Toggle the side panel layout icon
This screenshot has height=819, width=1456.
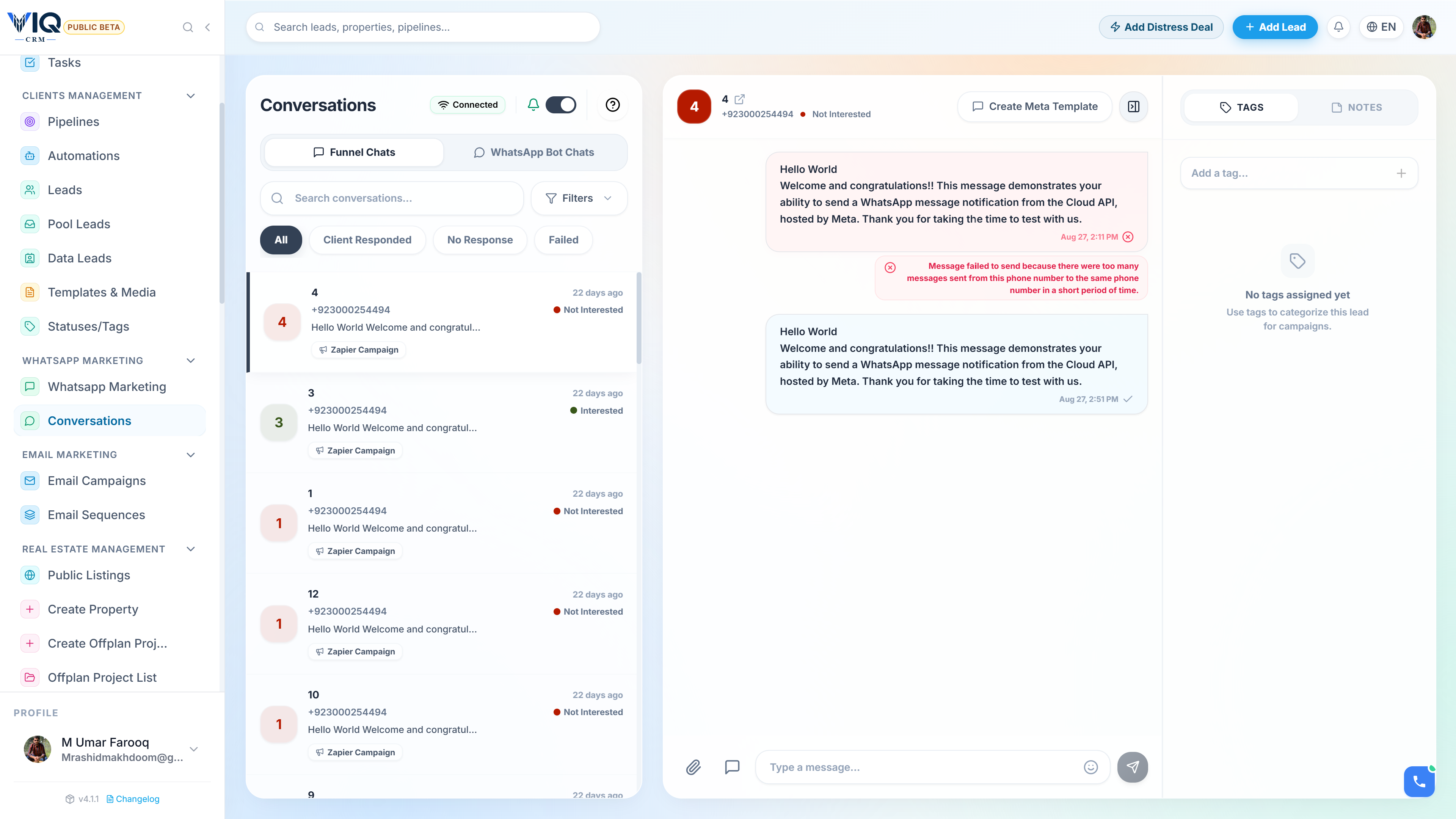(x=1134, y=106)
